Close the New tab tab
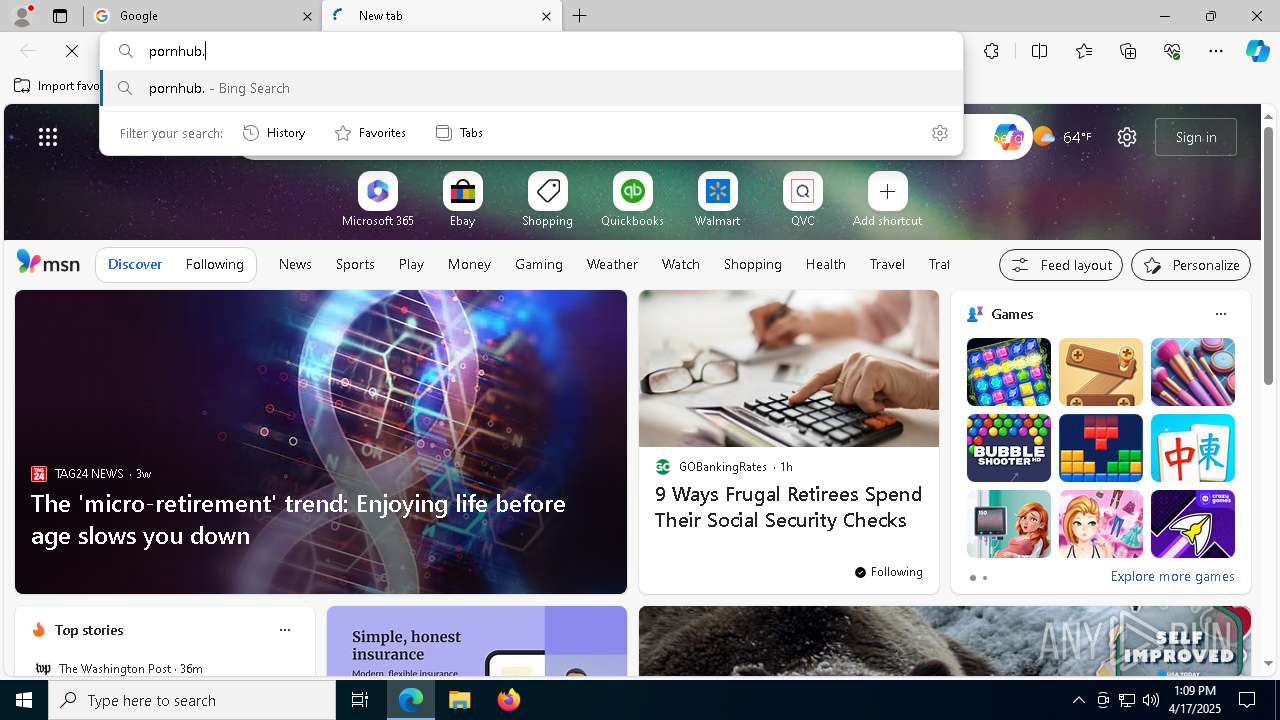1280x720 pixels. pyautogui.click(x=546, y=16)
